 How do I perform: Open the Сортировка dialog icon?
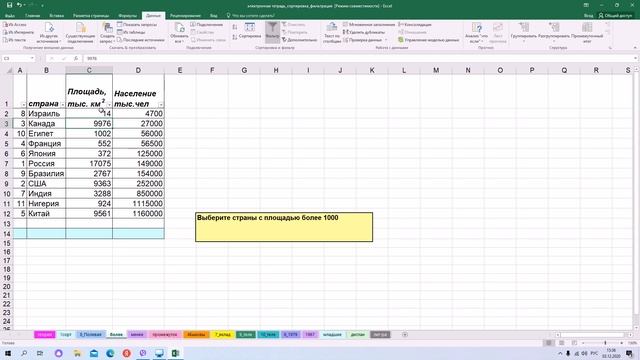tap(250, 31)
